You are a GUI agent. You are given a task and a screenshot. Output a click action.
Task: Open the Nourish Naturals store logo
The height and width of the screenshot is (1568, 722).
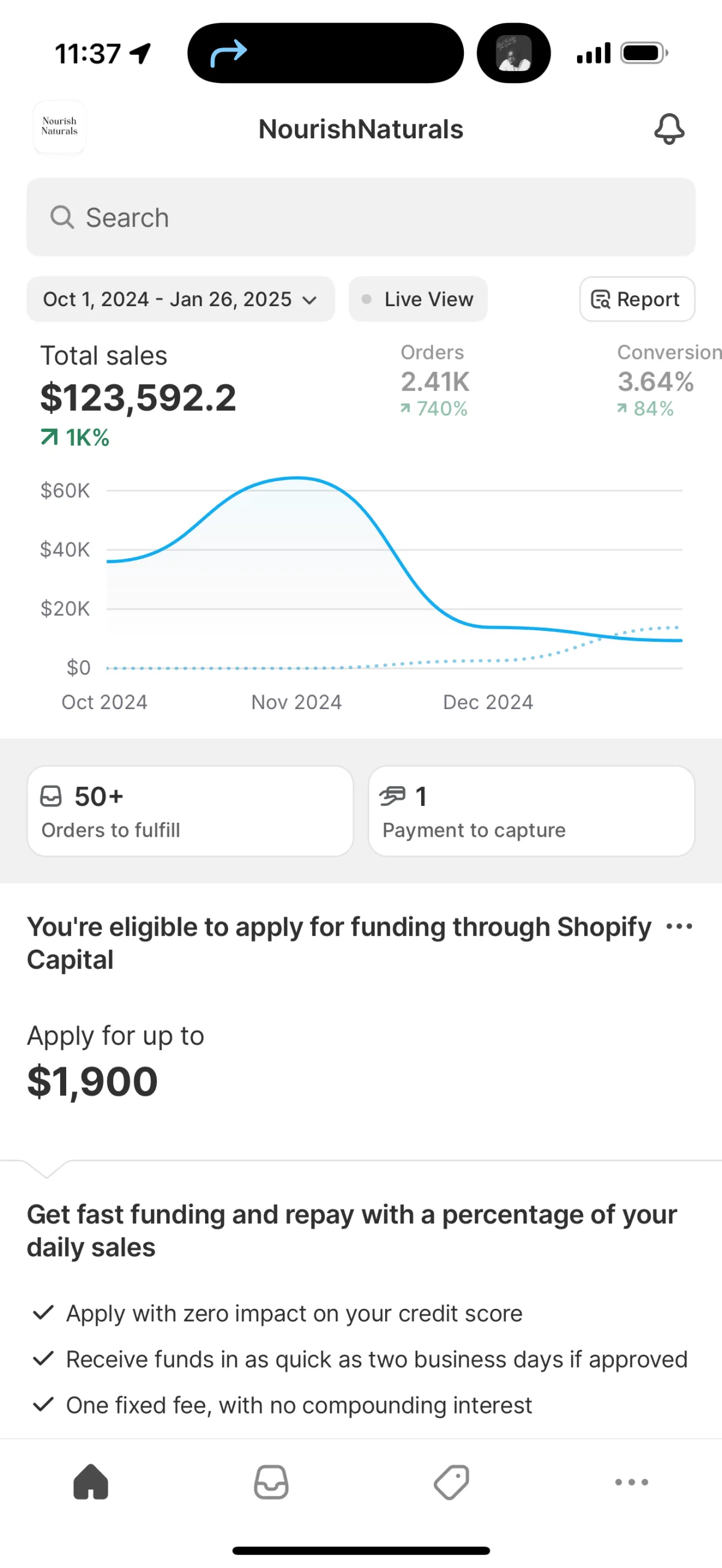pos(60,127)
